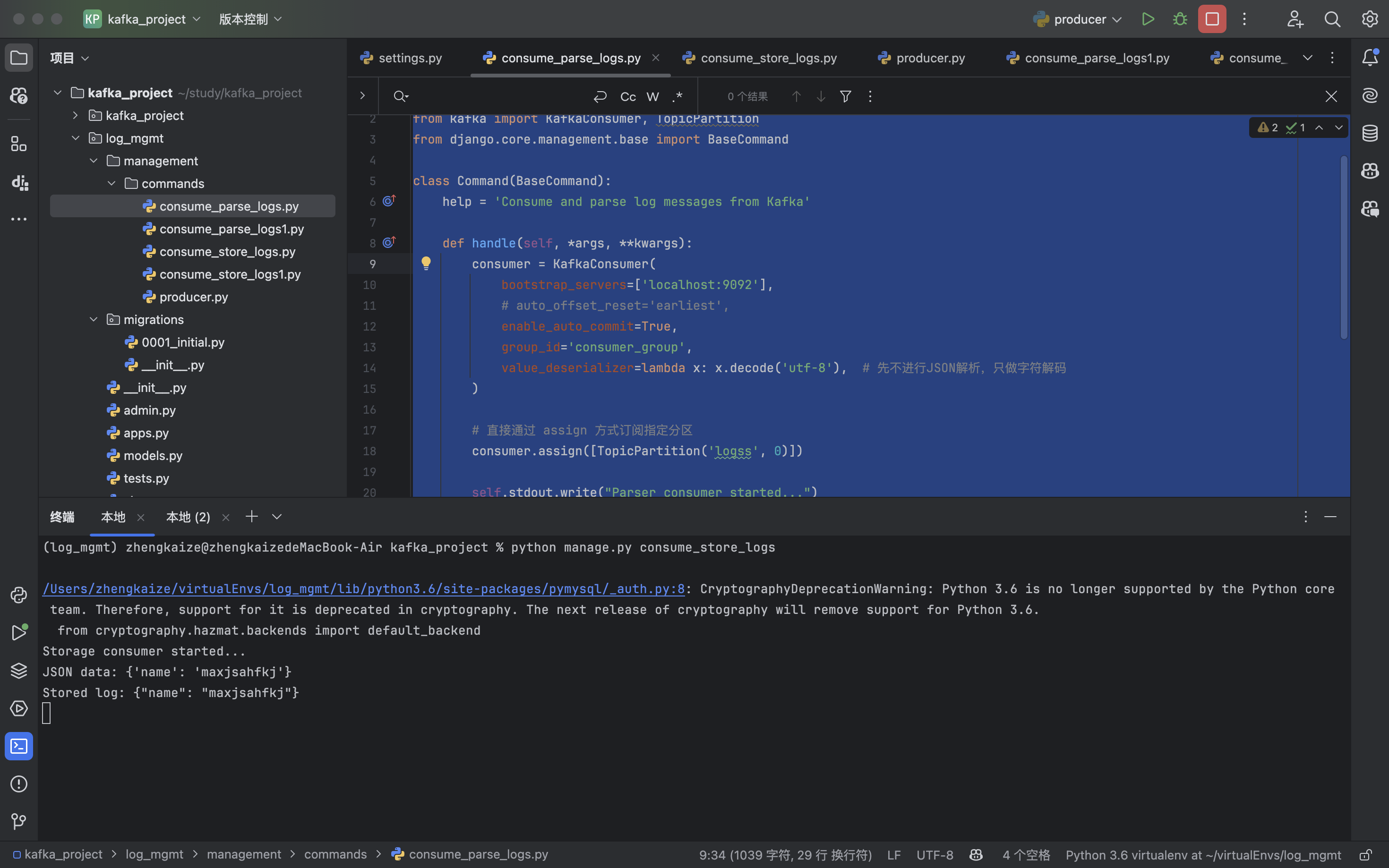This screenshot has height=868, width=1389.
Task: Click the Debug bug icon
Action: (1180, 19)
